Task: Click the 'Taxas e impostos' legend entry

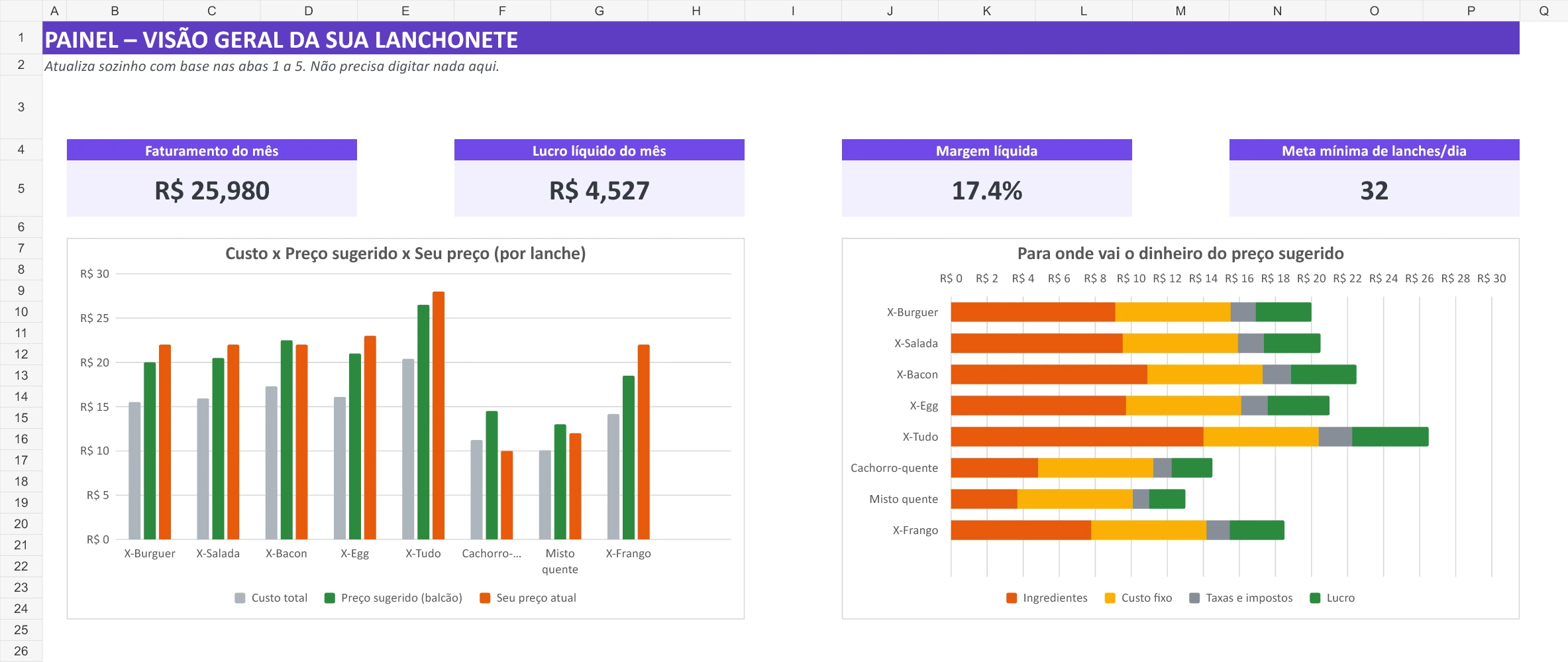Action: (x=1241, y=598)
